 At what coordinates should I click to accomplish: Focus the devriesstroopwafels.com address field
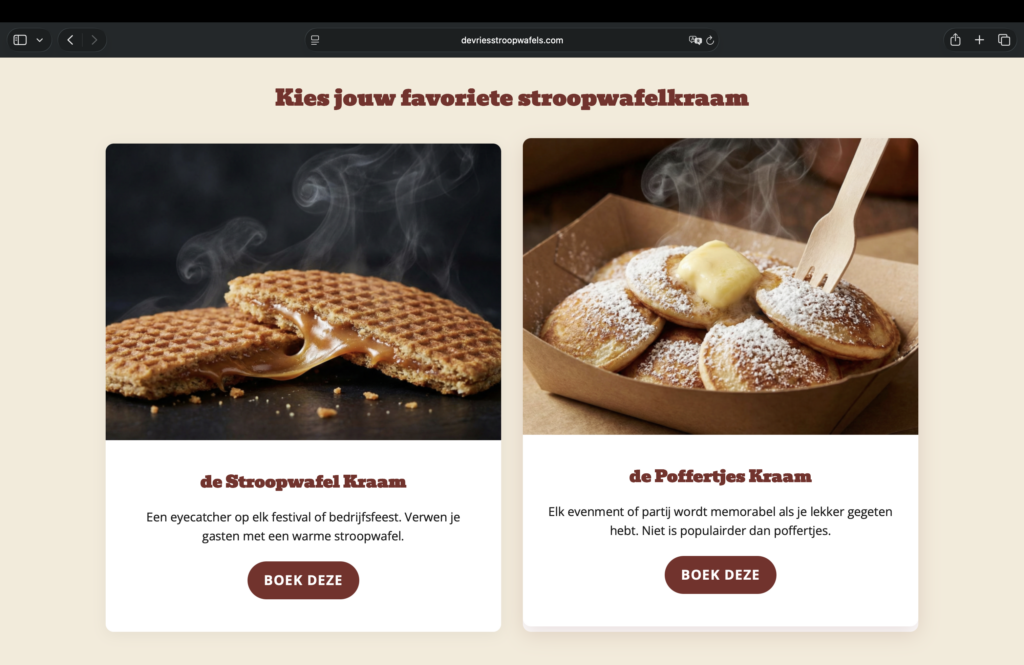tap(512, 40)
